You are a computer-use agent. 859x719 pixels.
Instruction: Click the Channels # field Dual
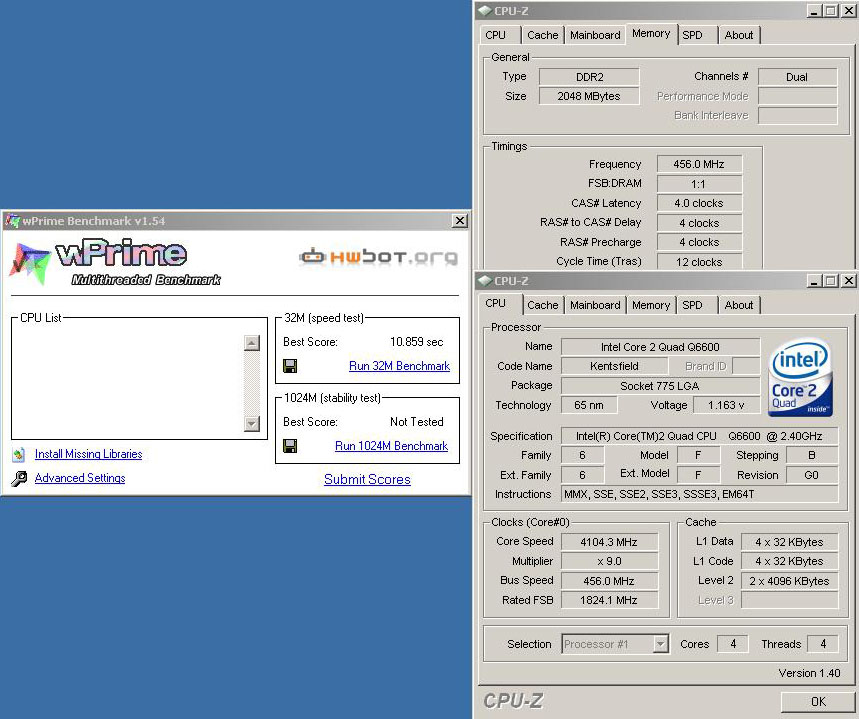[x=797, y=77]
